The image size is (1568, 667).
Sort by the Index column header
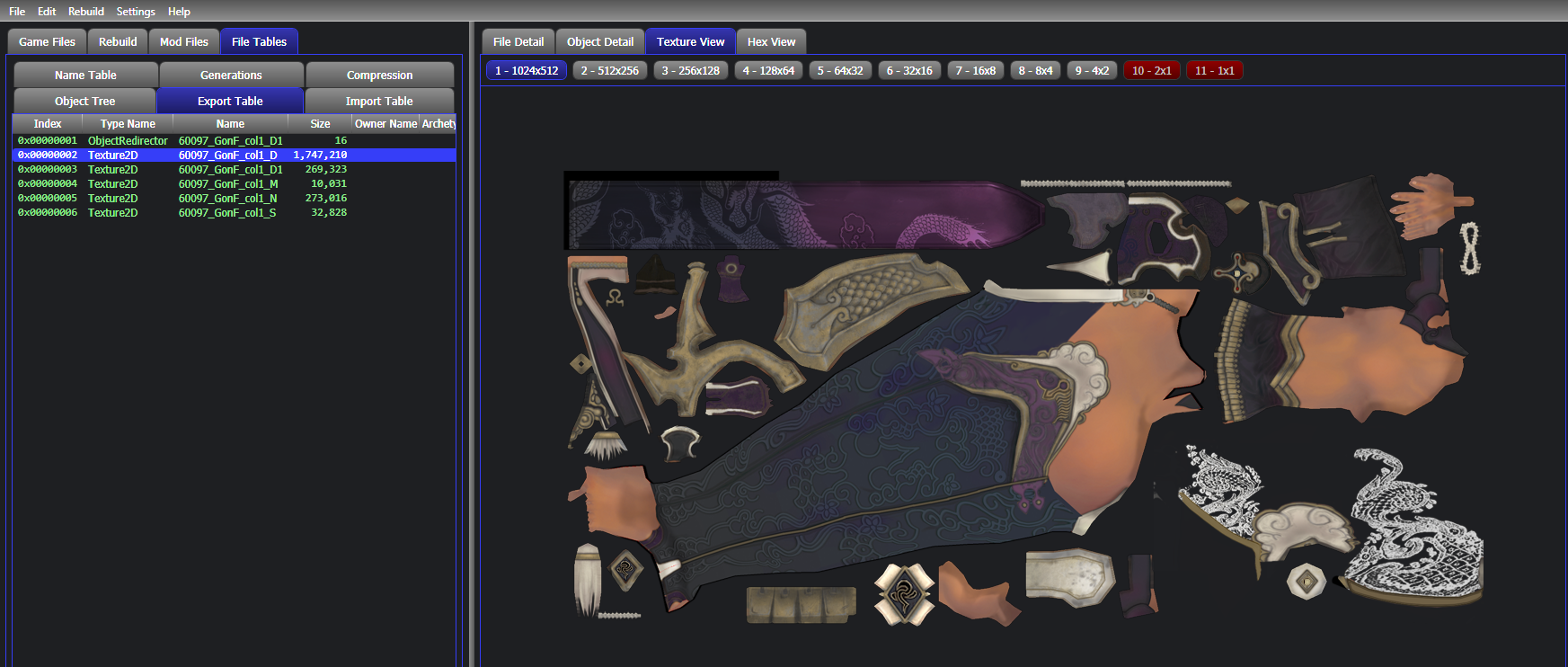[48, 123]
